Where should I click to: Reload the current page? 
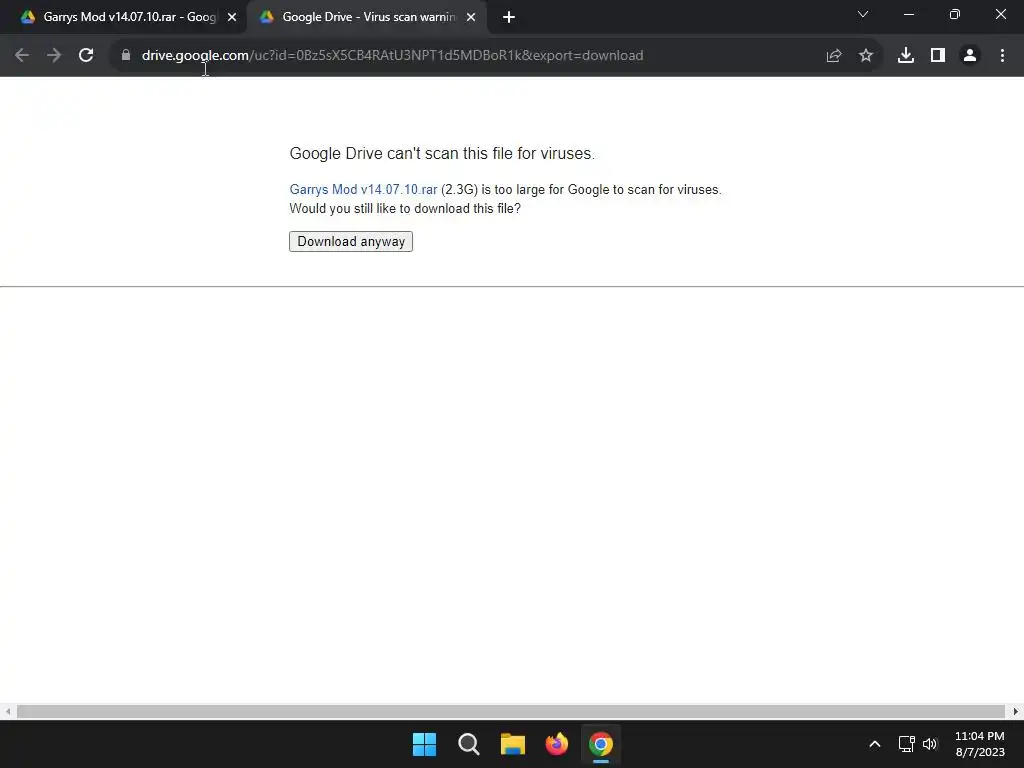click(x=86, y=56)
